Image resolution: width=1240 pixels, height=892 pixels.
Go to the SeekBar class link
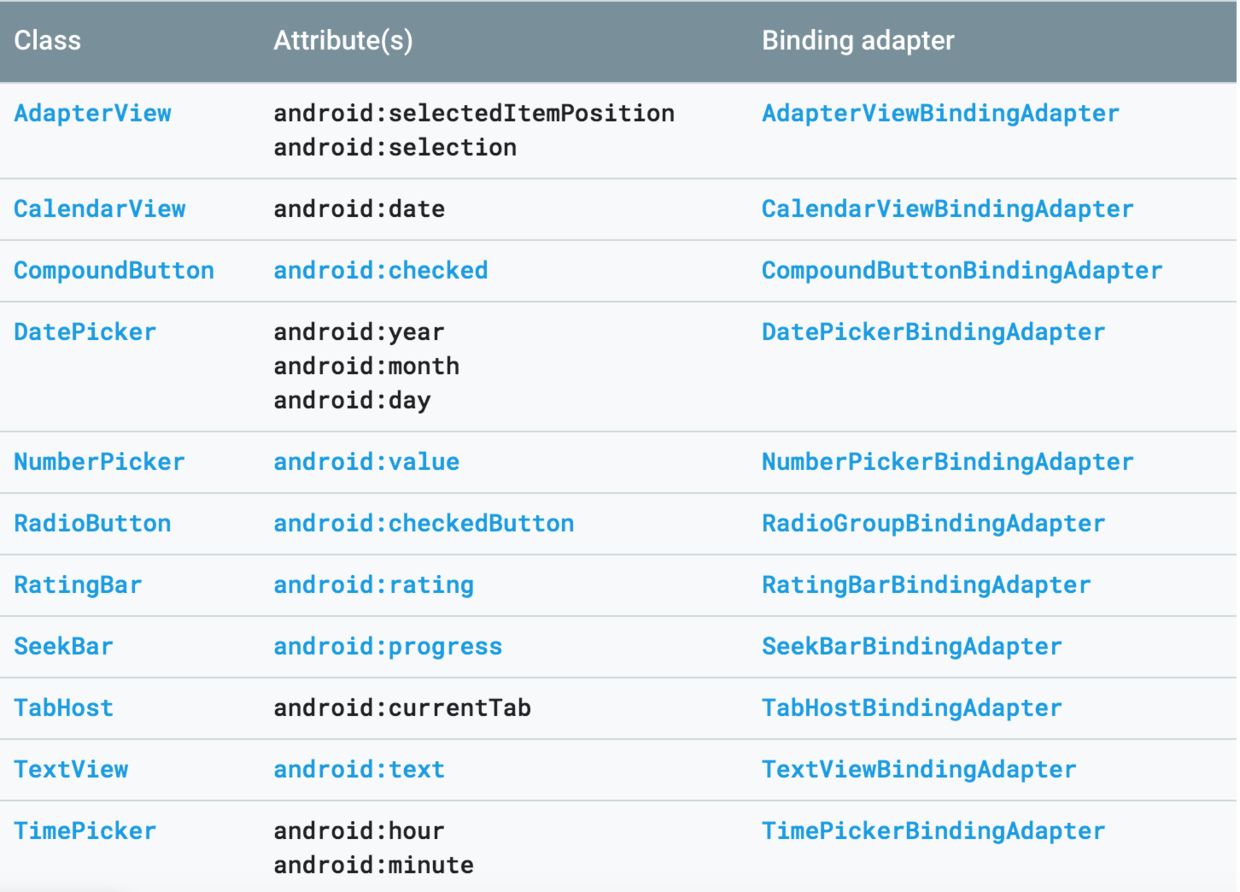click(64, 646)
